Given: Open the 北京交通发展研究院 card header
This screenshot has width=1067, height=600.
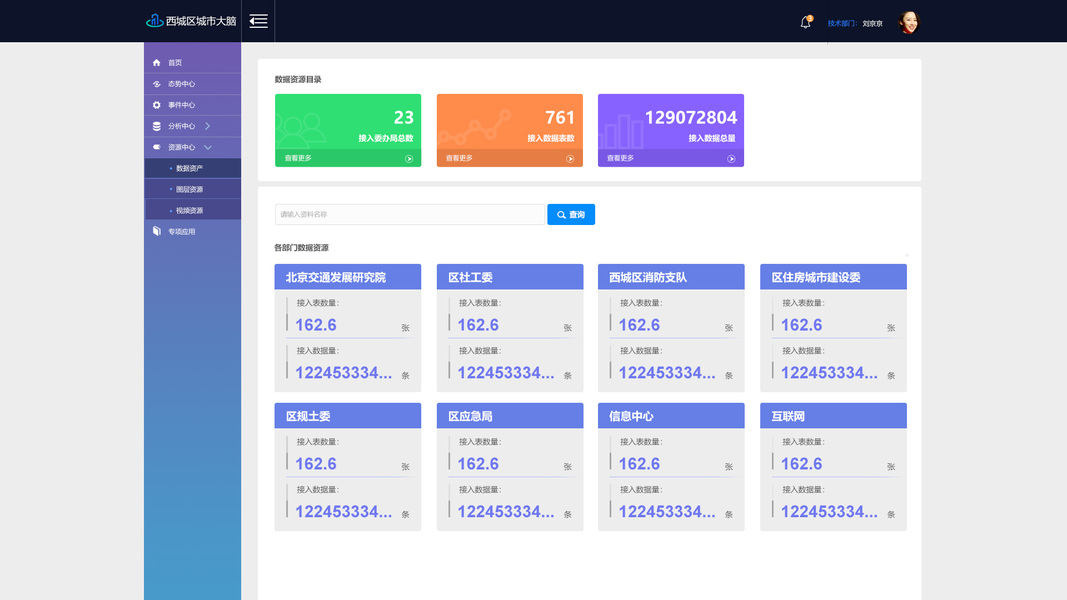Looking at the screenshot, I should [x=348, y=277].
